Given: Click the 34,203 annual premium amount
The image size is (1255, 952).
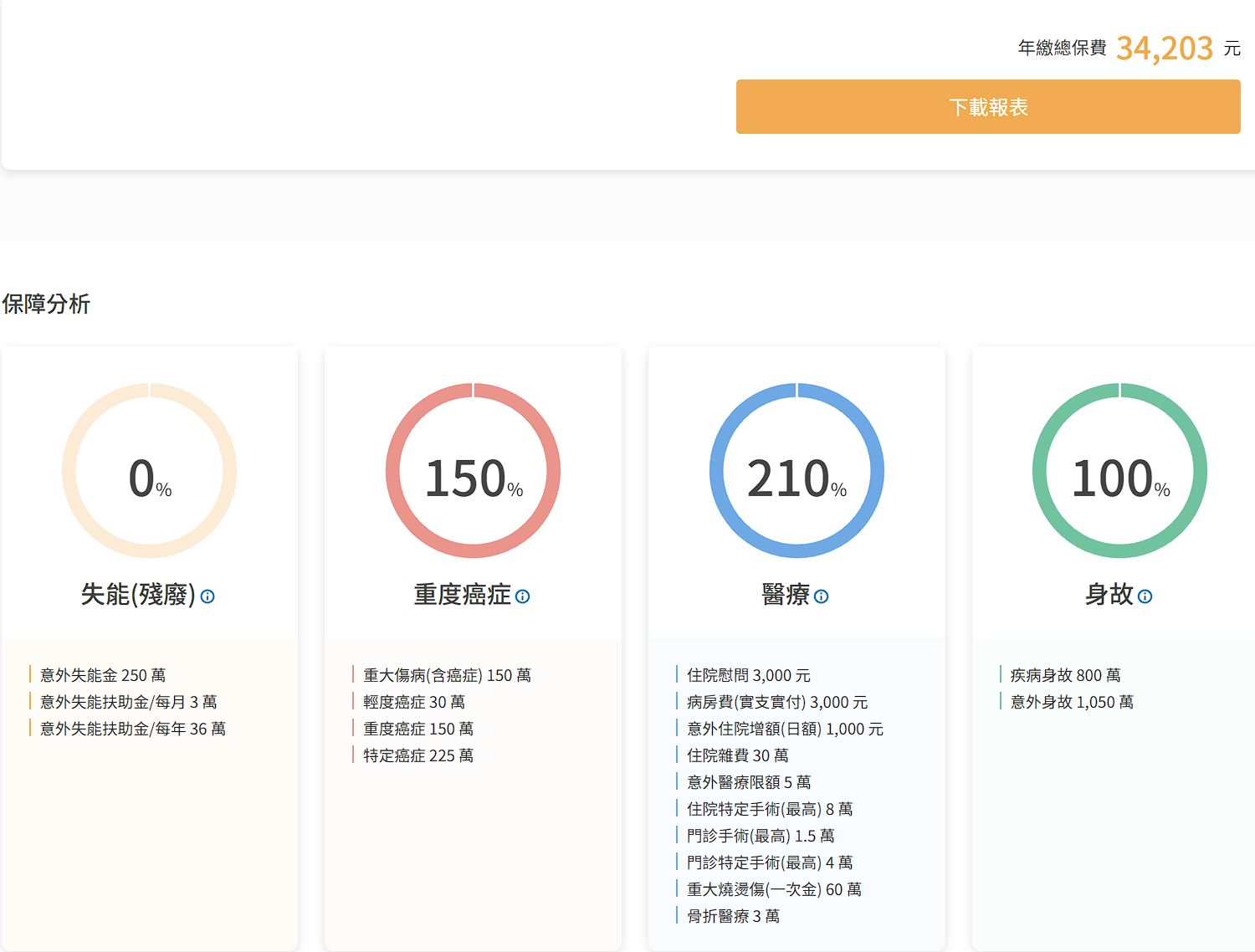Looking at the screenshot, I should pos(1164,49).
